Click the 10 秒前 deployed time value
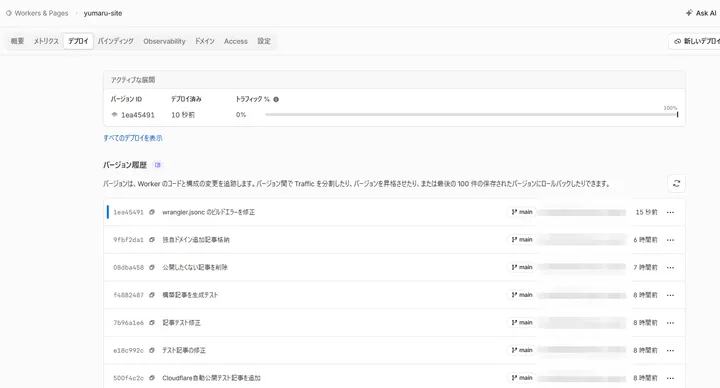Viewport: 720px width, 388px height. click(x=183, y=115)
